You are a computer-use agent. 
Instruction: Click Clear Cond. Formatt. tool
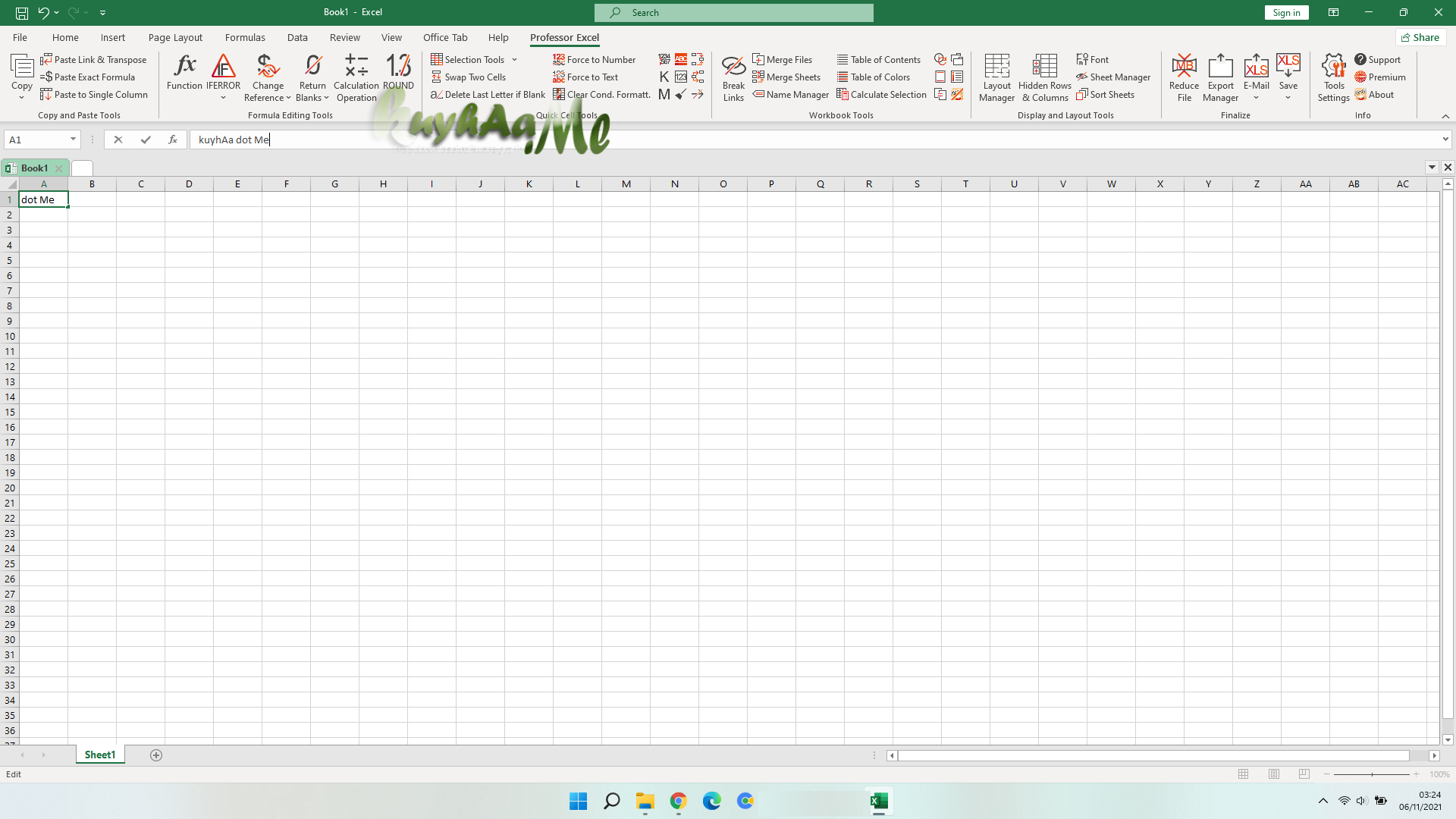click(602, 95)
